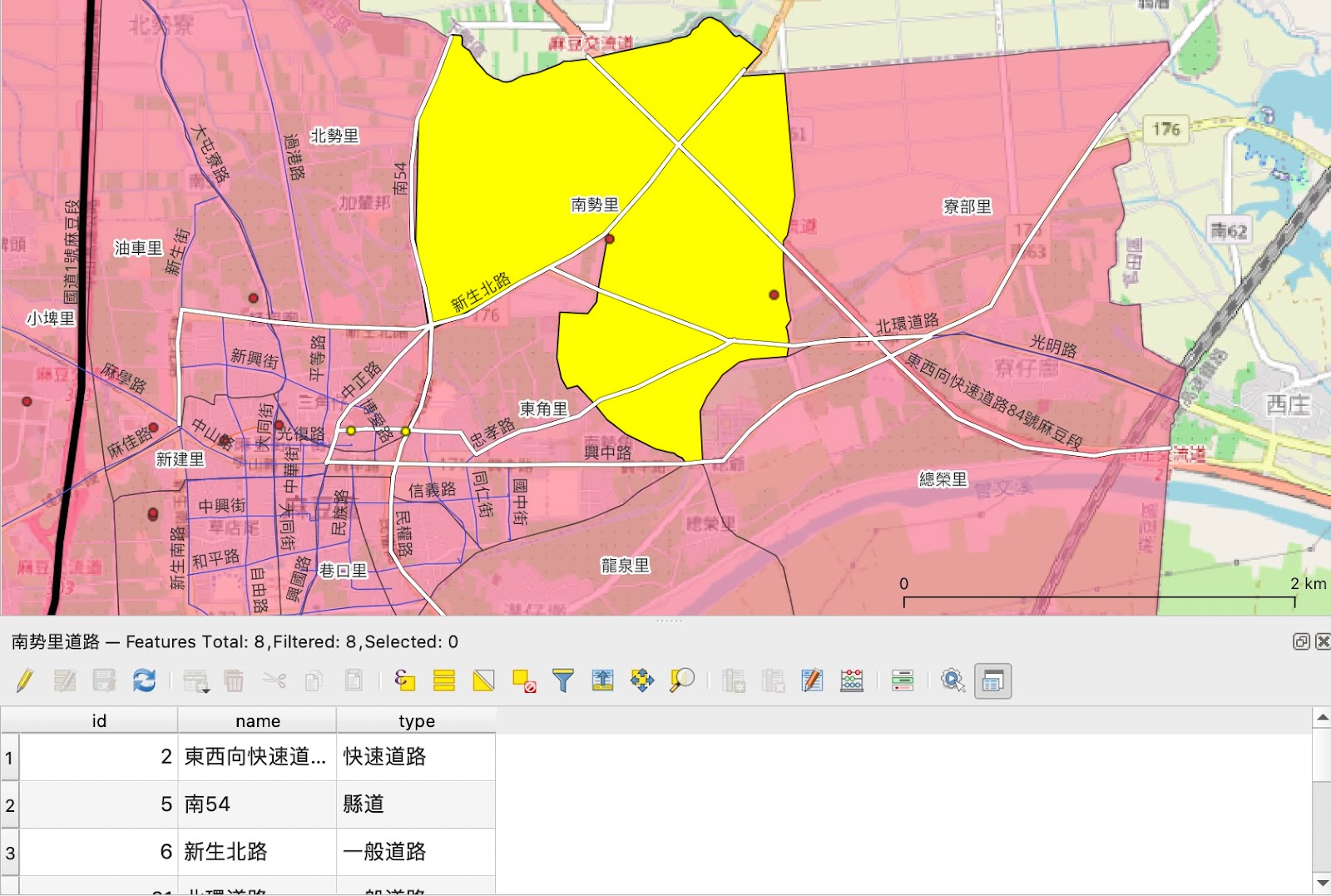The height and width of the screenshot is (896, 1331).
Task: Sort by the type column header
Action: point(416,720)
